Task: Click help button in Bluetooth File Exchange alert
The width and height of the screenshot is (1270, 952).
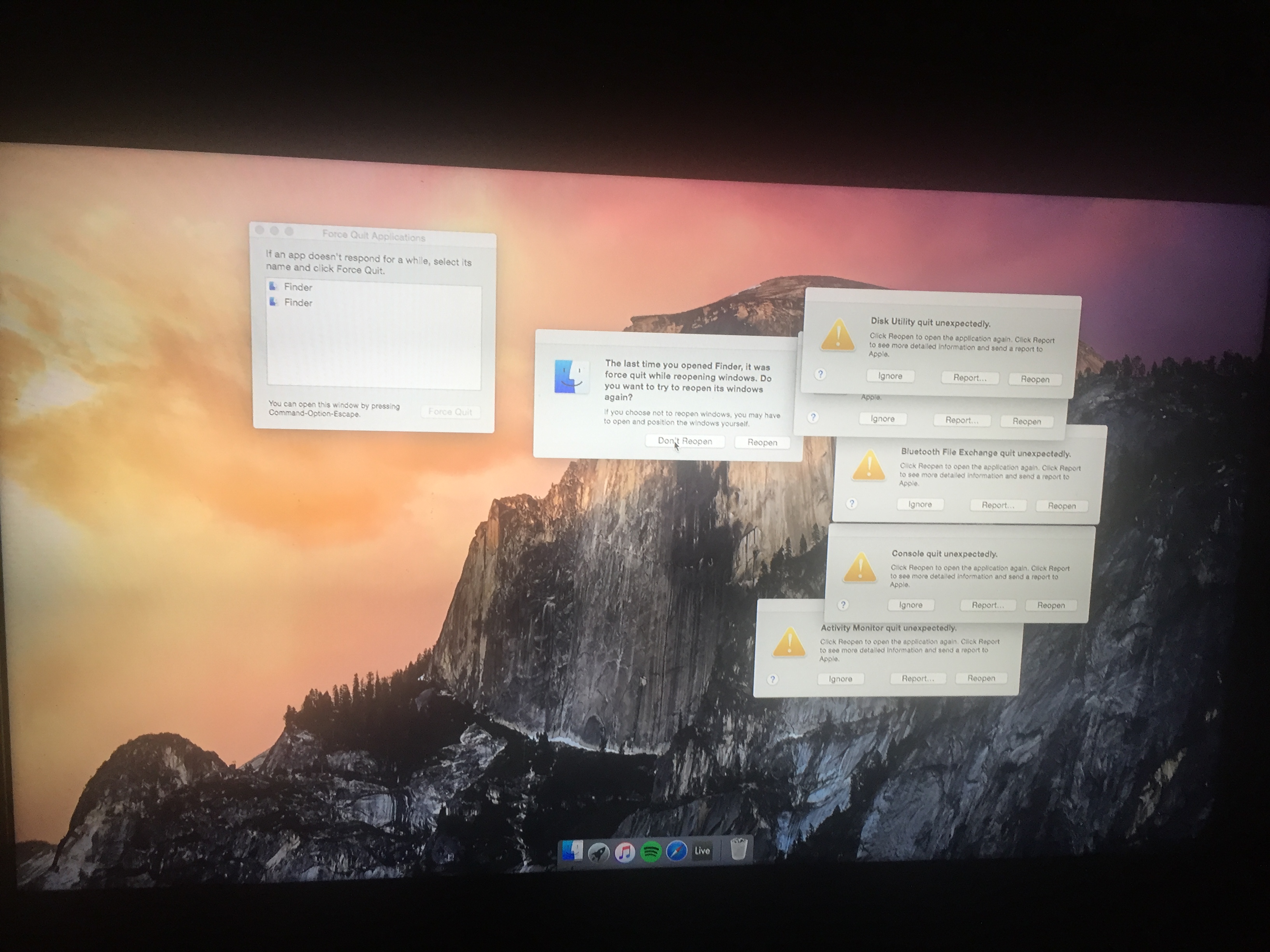Action: coord(852,503)
